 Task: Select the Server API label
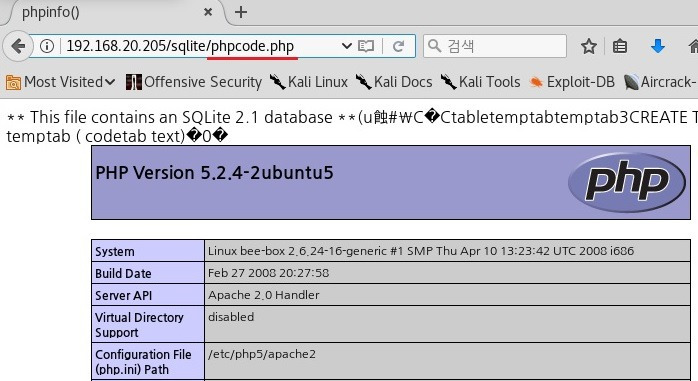pos(123,296)
